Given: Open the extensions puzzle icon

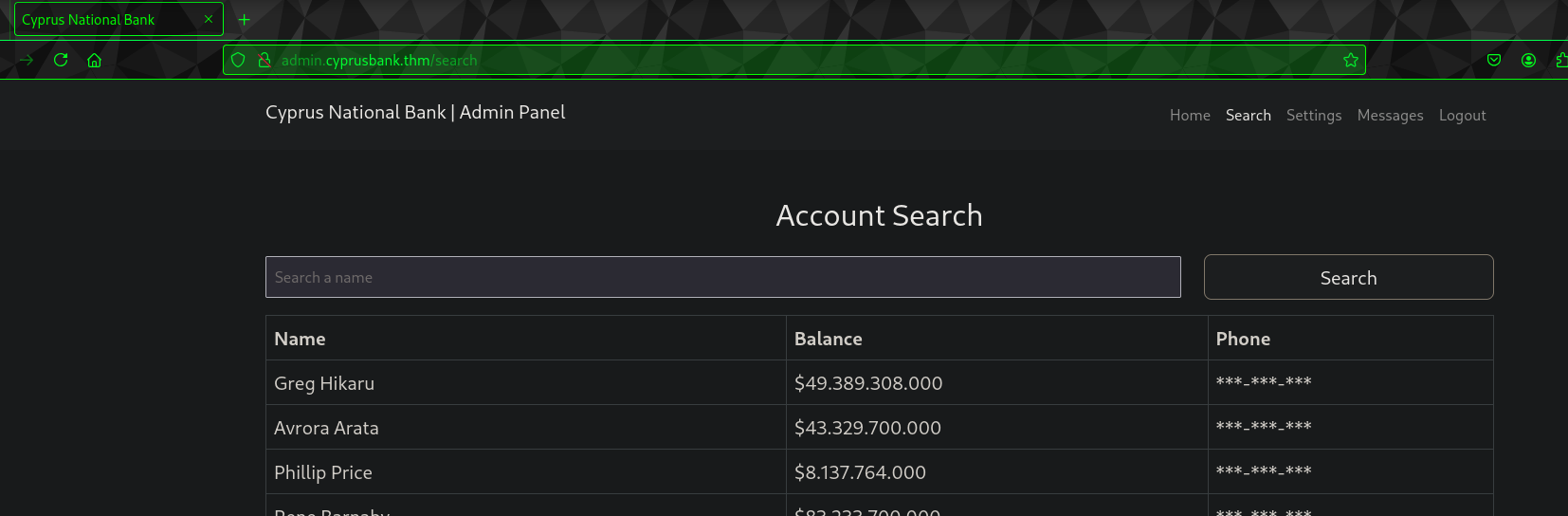Looking at the screenshot, I should [x=1561, y=60].
